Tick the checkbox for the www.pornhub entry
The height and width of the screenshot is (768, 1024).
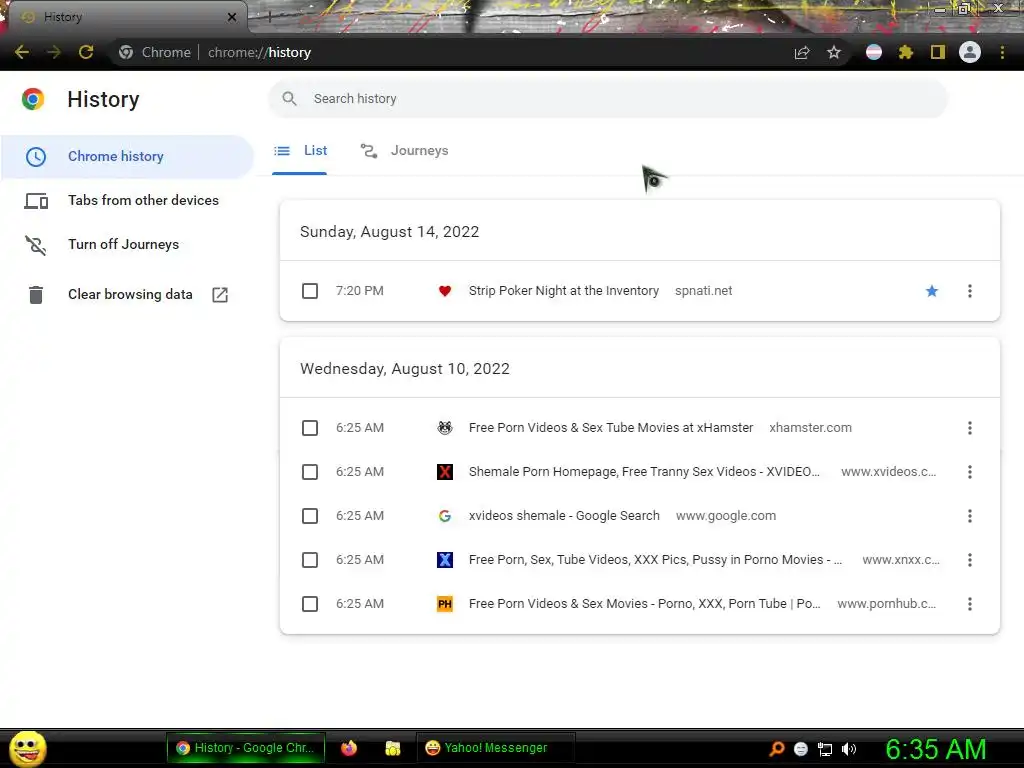(310, 604)
